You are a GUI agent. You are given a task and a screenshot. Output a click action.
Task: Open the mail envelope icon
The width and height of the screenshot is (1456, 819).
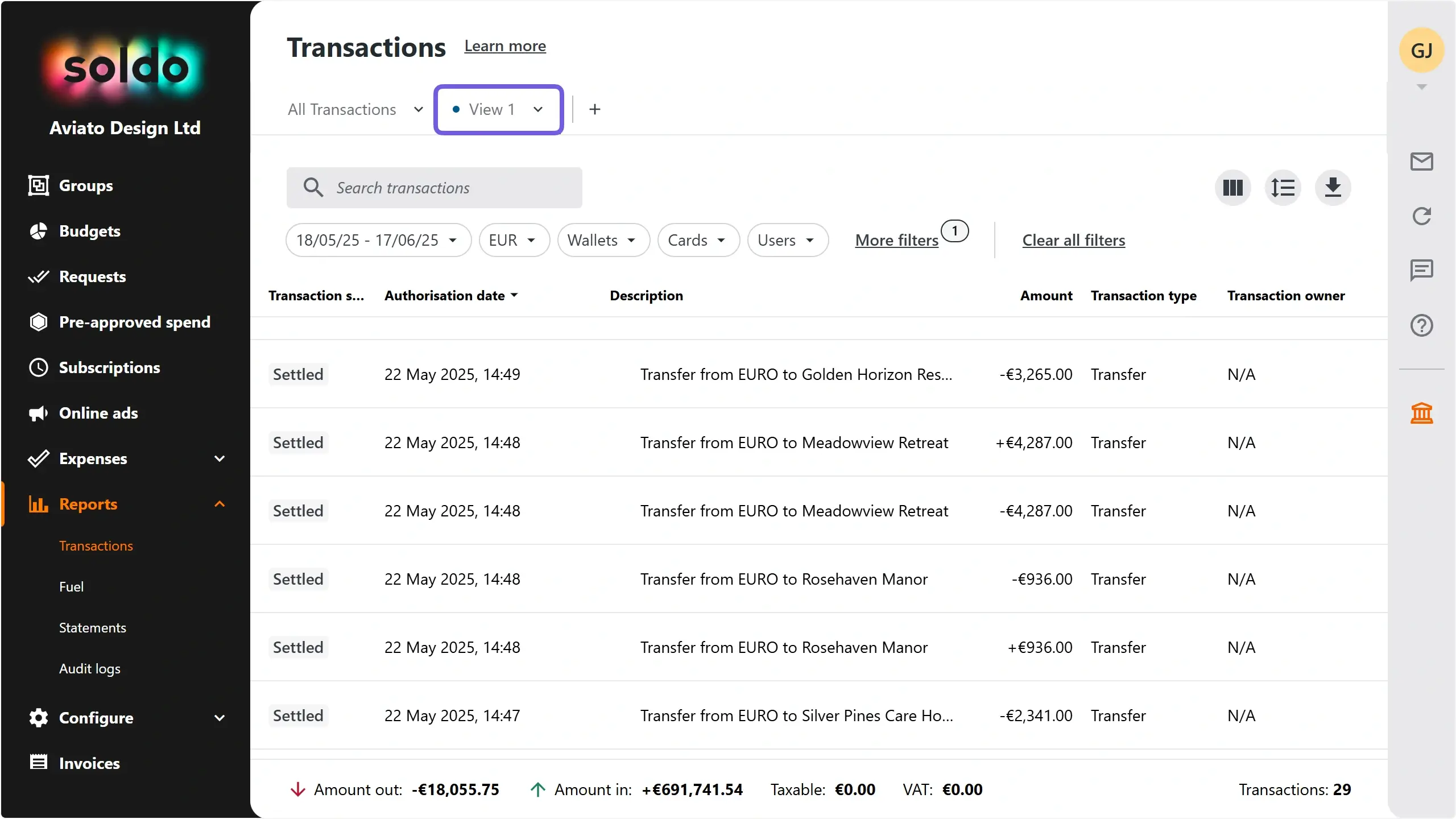tap(1421, 162)
